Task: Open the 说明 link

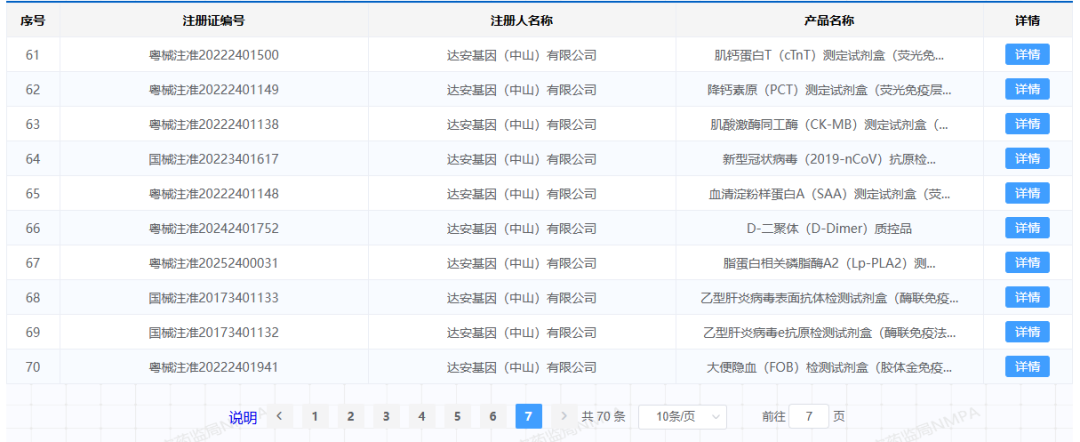Action: [242, 417]
